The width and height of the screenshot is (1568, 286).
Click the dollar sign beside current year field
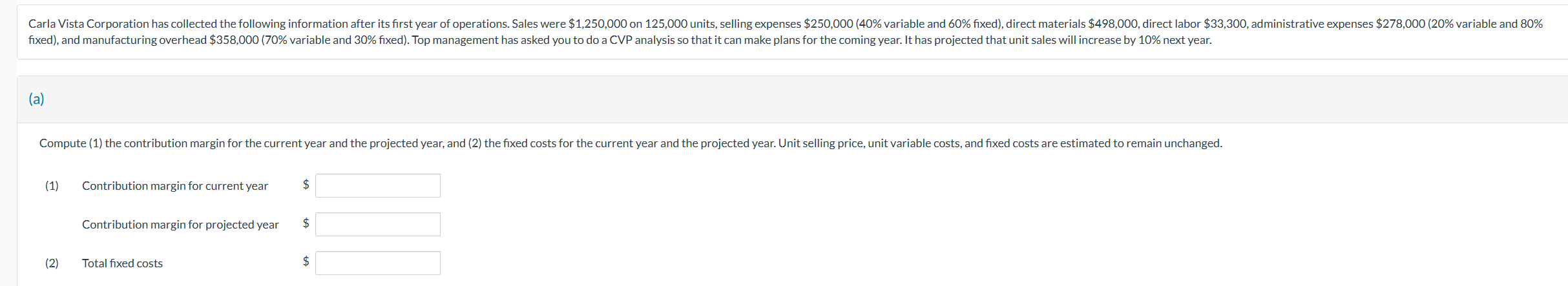306,185
